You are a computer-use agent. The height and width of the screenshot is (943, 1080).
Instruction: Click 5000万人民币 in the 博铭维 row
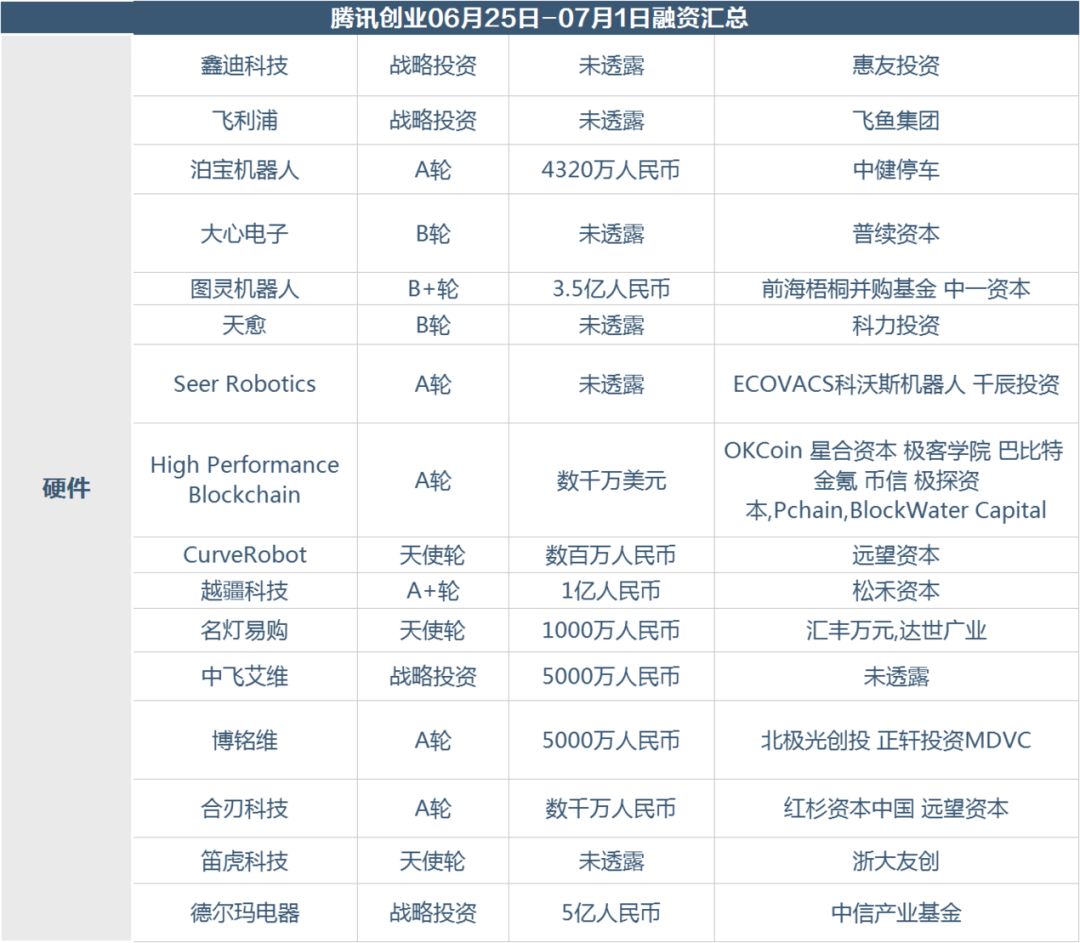[611, 741]
